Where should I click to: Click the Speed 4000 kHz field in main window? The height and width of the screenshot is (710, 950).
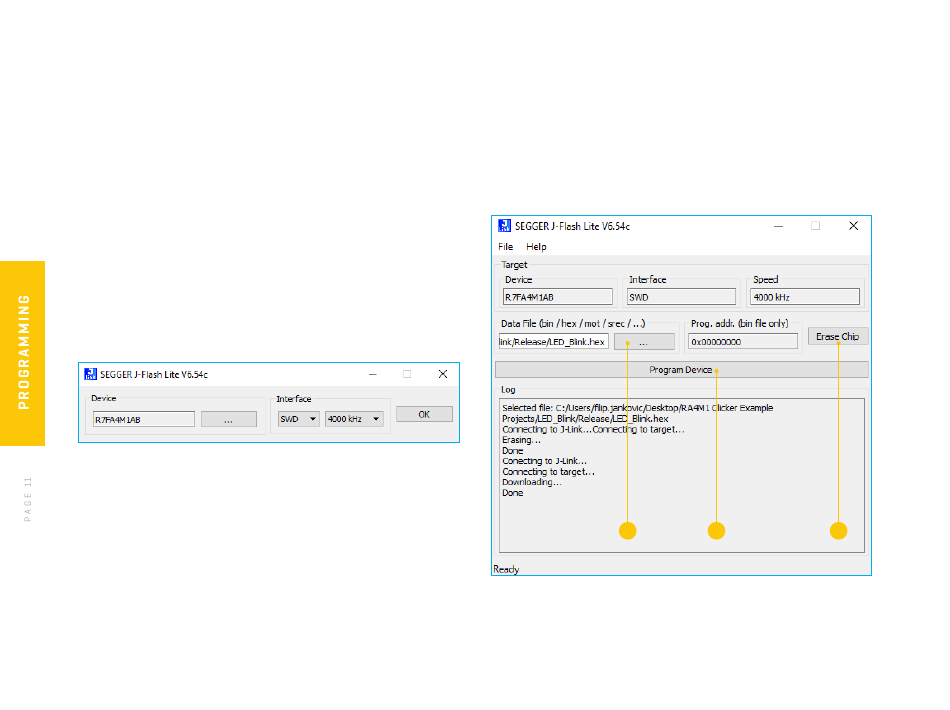click(x=805, y=297)
